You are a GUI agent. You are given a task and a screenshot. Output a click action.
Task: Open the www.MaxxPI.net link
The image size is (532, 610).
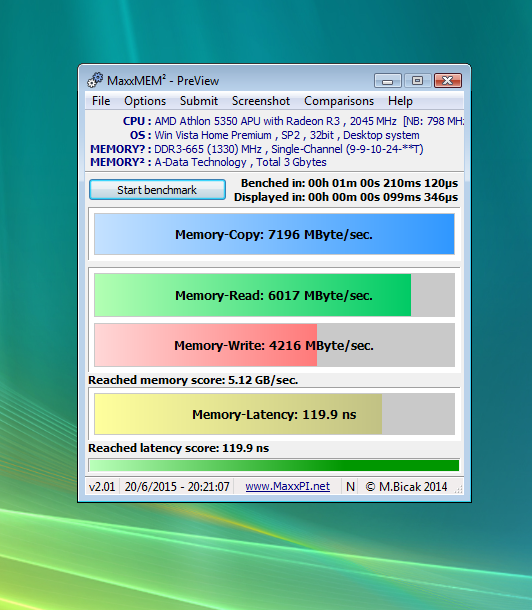pos(287,487)
